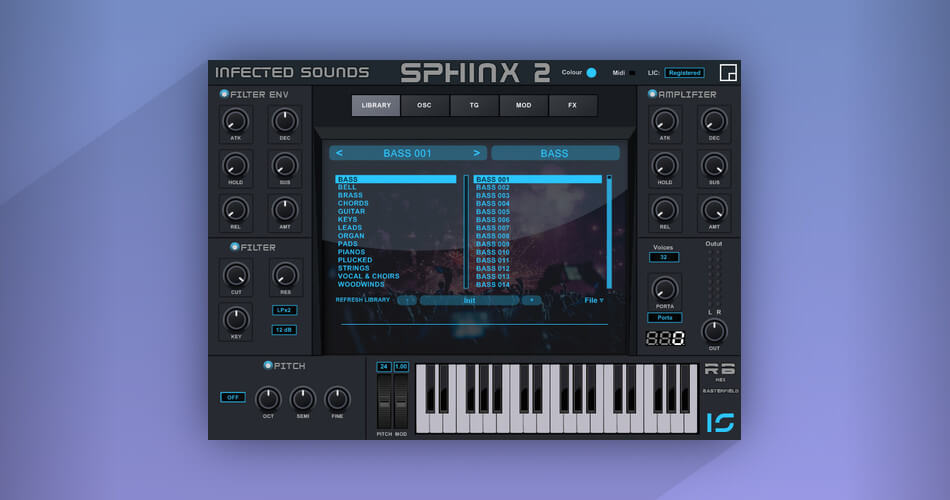Image resolution: width=950 pixels, height=500 pixels.
Task: Click REFRESH LIBRARY
Action: 362,300
